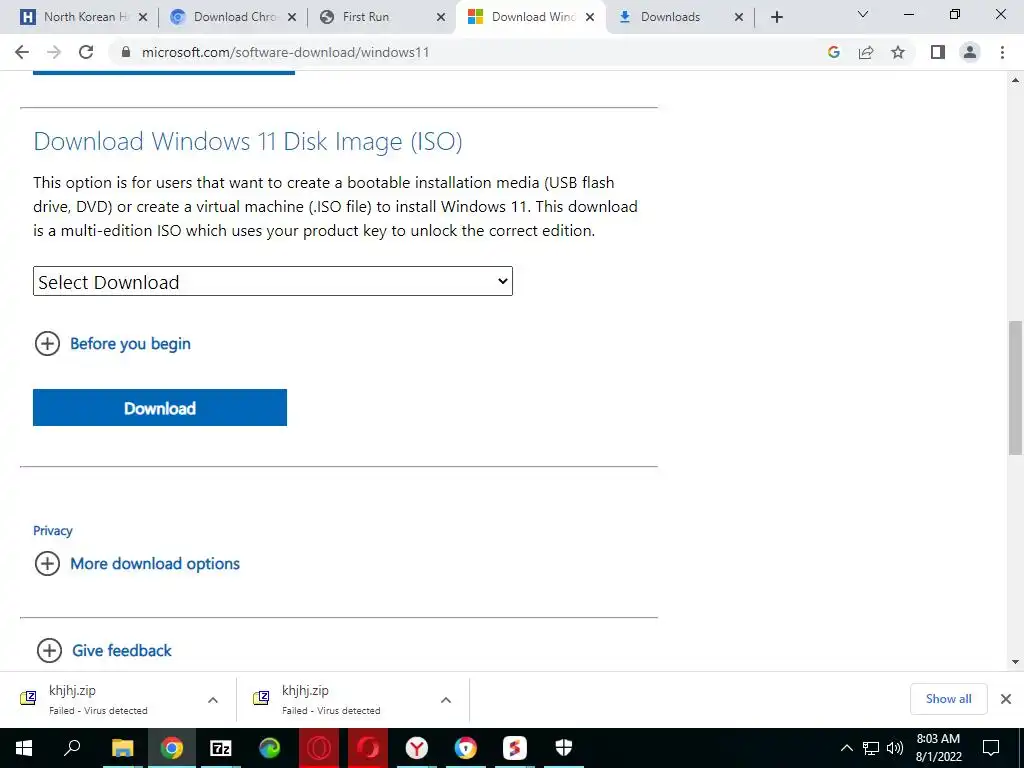Click the scrollbar down arrow
The width and height of the screenshot is (1024, 768).
pyautogui.click(x=1015, y=662)
